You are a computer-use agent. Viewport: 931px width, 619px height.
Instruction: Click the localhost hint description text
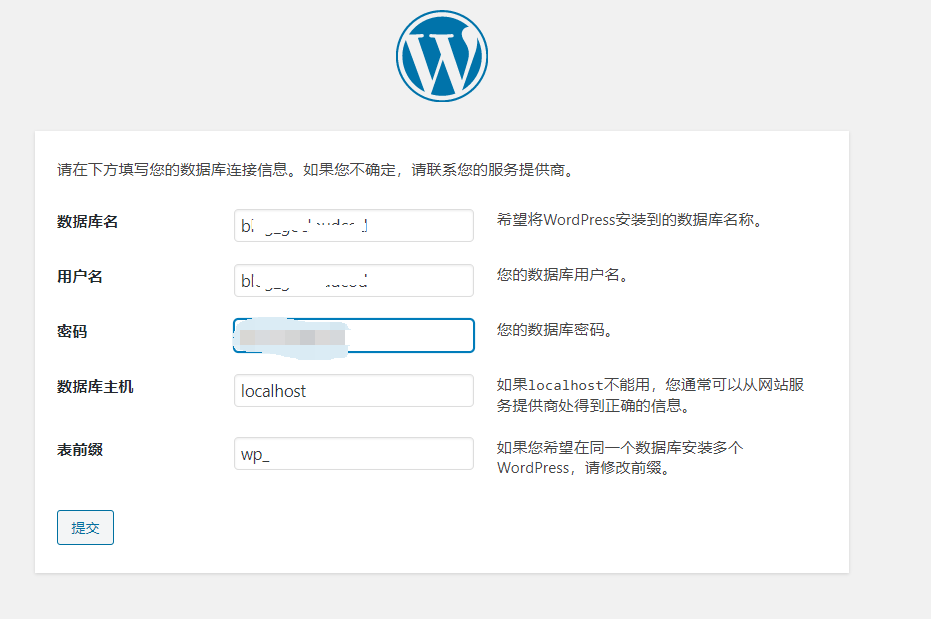pos(650,395)
